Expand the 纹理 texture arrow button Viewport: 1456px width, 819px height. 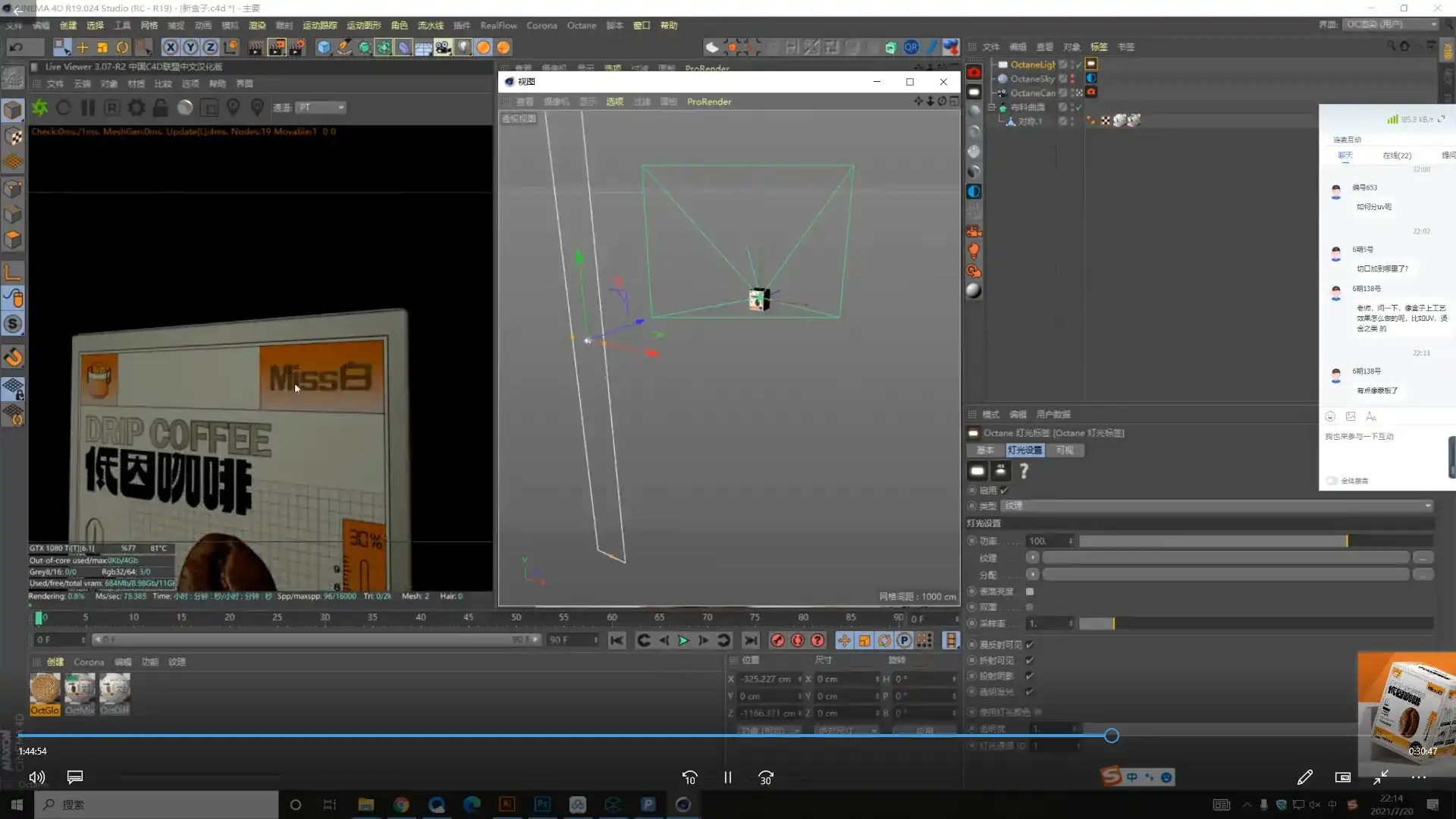click(x=1033, y=557)
